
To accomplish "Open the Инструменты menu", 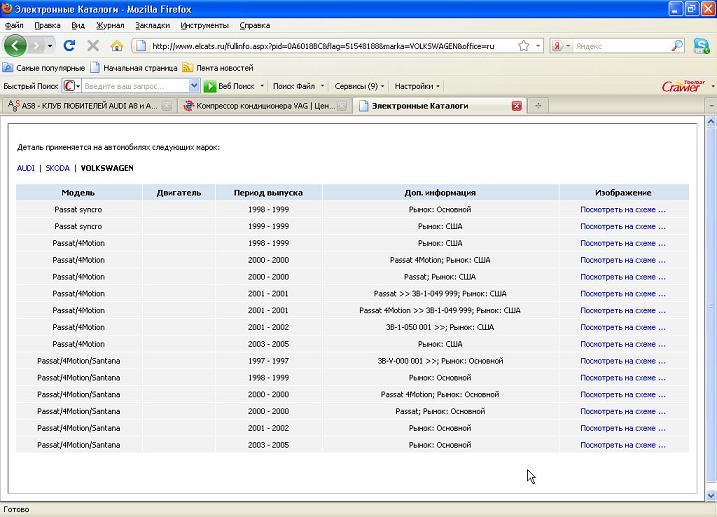I will click(204, 26).
